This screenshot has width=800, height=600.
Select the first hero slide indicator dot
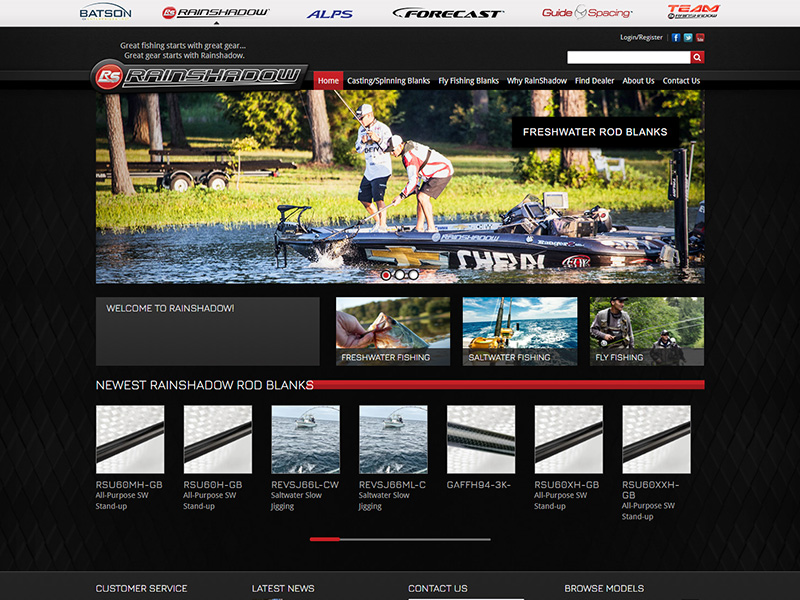coord(386,275)
